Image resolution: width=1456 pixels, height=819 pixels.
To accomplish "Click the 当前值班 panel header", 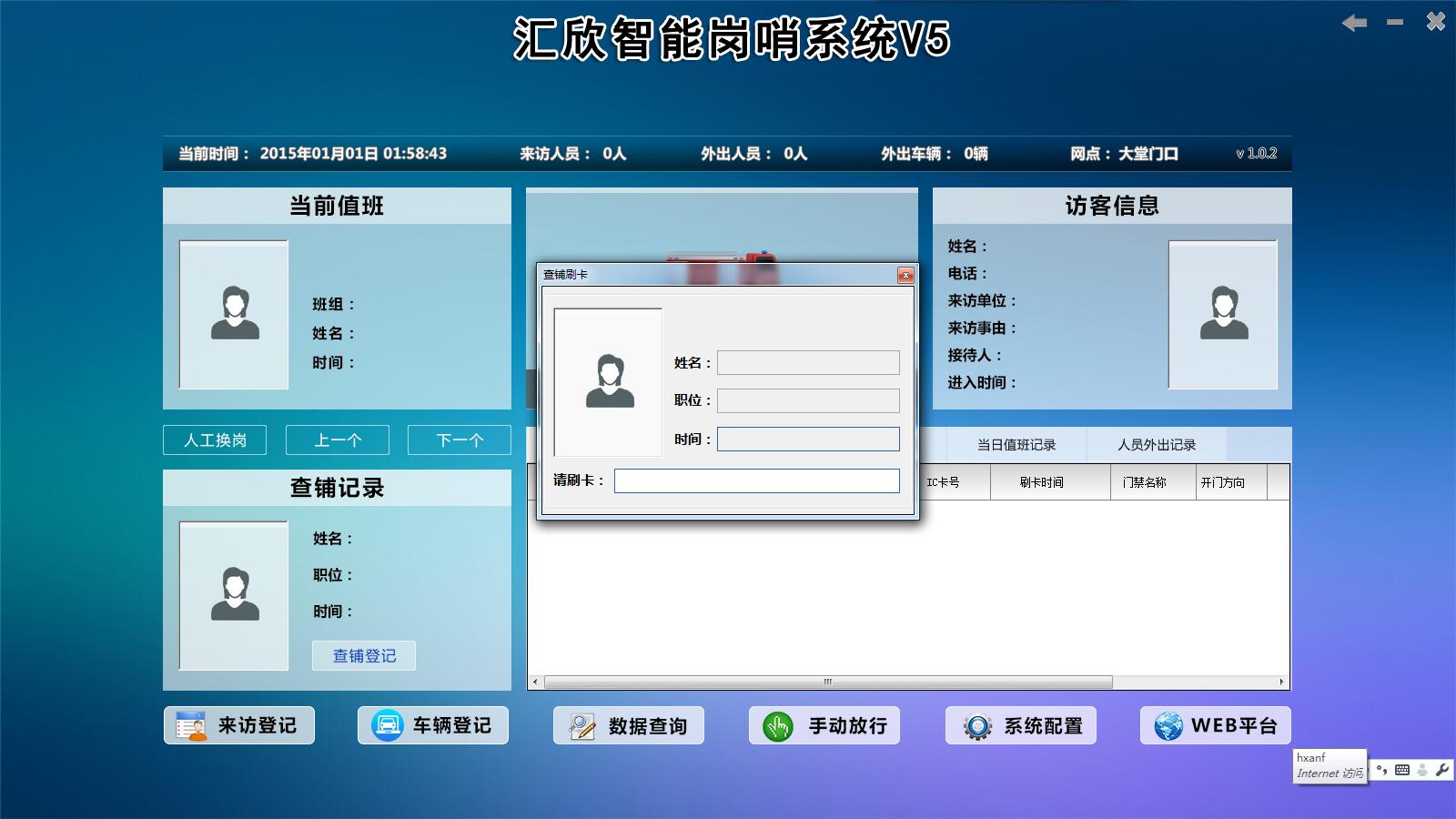I will (x=337, y=206).
